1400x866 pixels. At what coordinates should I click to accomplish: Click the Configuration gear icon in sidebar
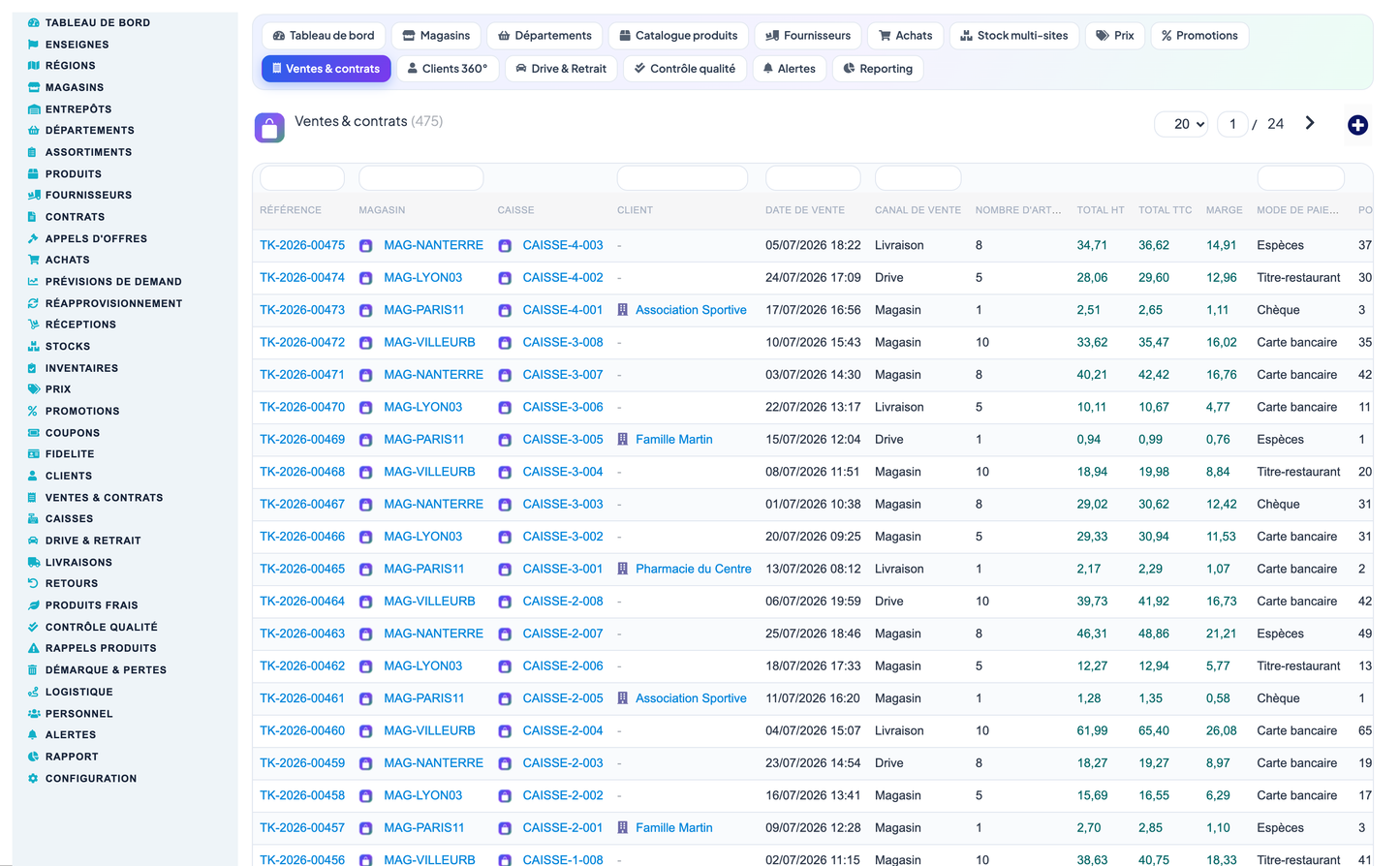tap(33, 779)
